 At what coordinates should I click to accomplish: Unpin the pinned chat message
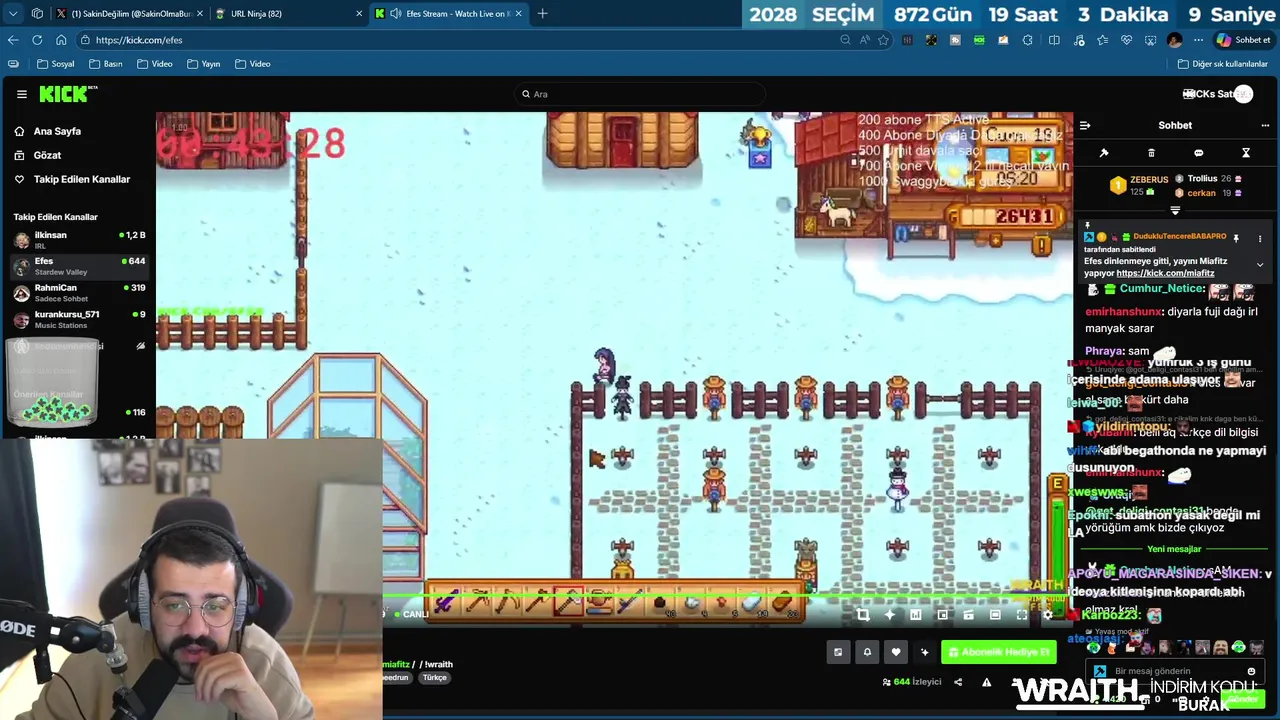[1236, 238]
